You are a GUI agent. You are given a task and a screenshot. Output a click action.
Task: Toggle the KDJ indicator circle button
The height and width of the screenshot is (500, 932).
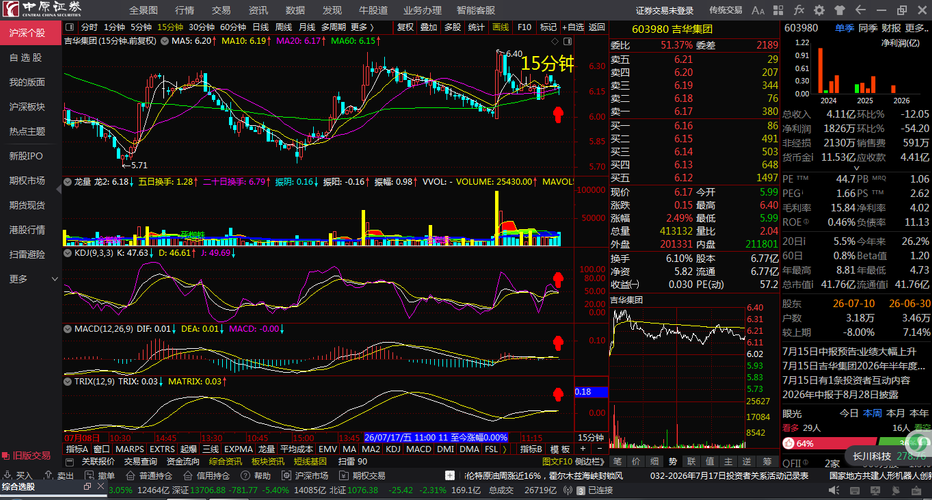[68, 253]
